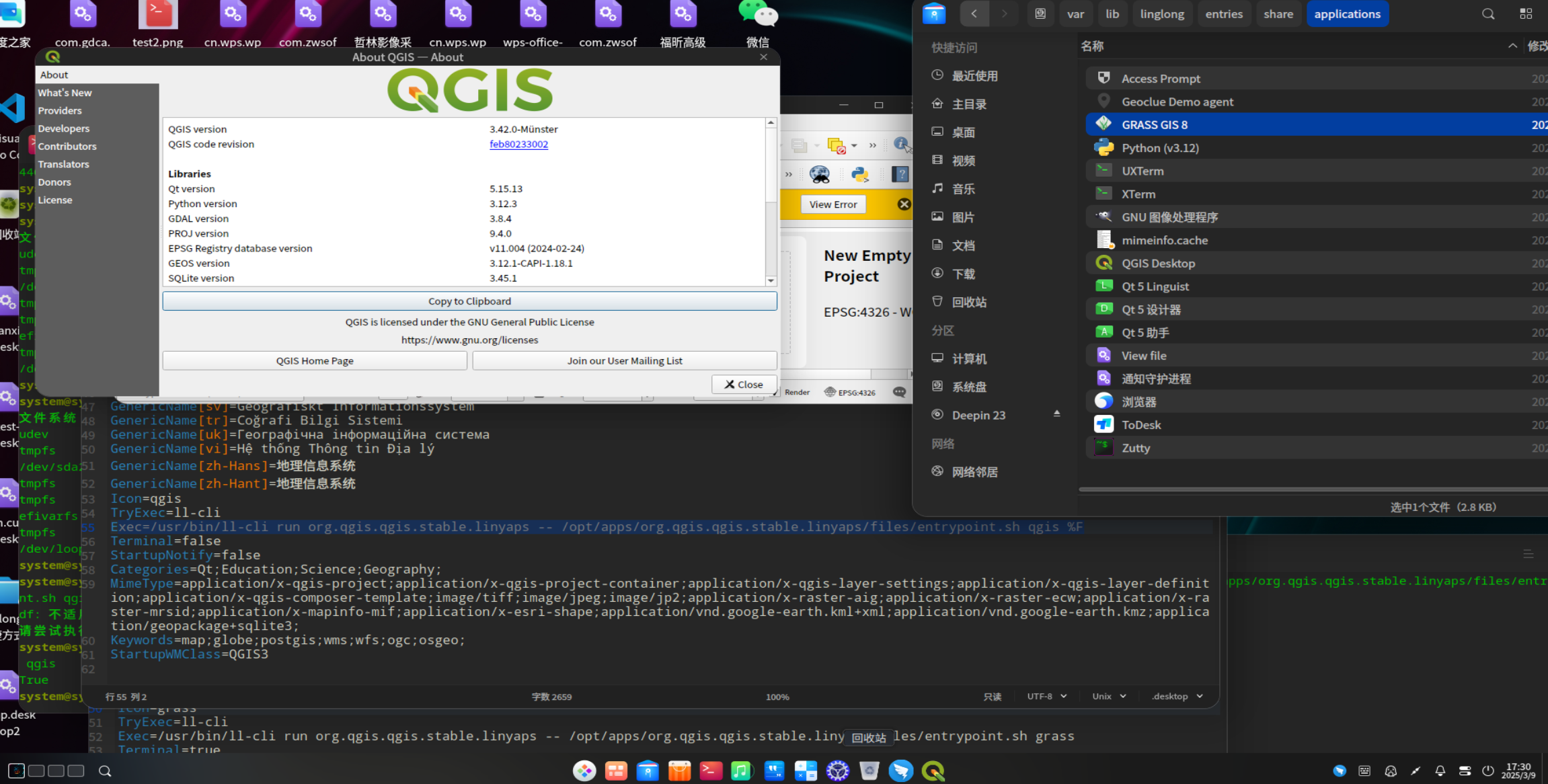Toggle sort order chevron in 名称 column header
This screenshot has height=784, width=1548.
pyautogui.click(x=1512, y=46)
